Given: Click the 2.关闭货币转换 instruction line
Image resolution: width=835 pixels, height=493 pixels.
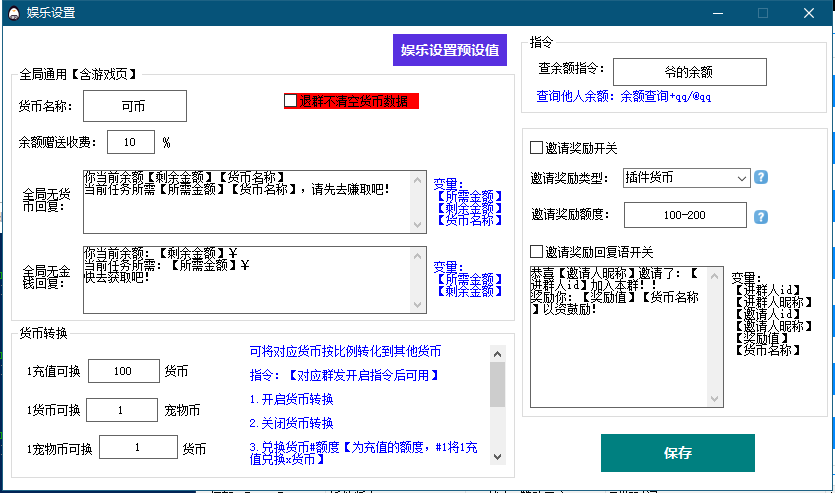Looking at the screenshot, I should [x=291, y=423].
